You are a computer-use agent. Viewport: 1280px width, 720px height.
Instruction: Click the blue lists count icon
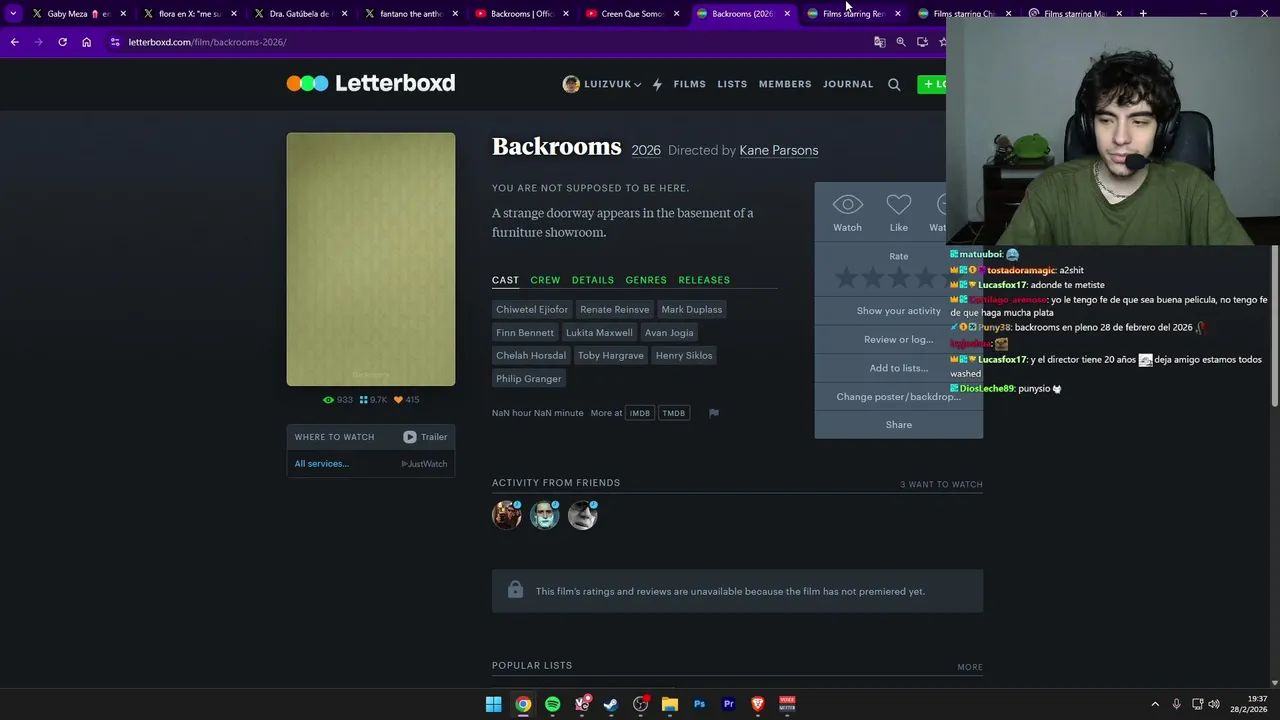click(373, 400)
